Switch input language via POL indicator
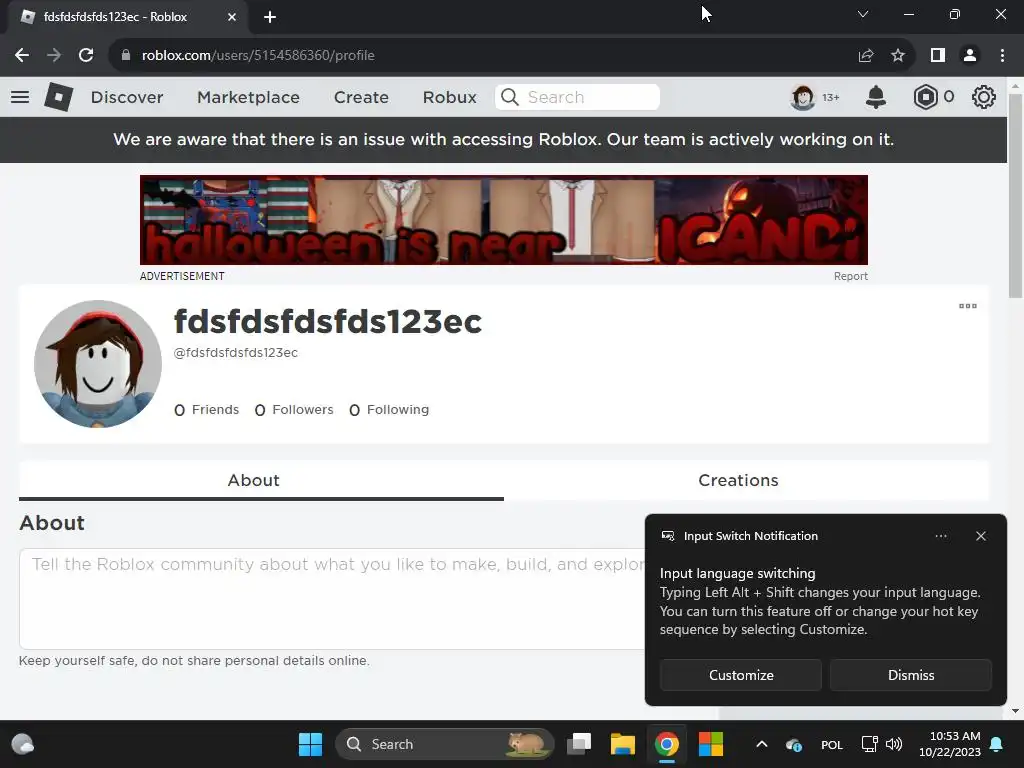1024x768 pixels. (x=831, y=744)
